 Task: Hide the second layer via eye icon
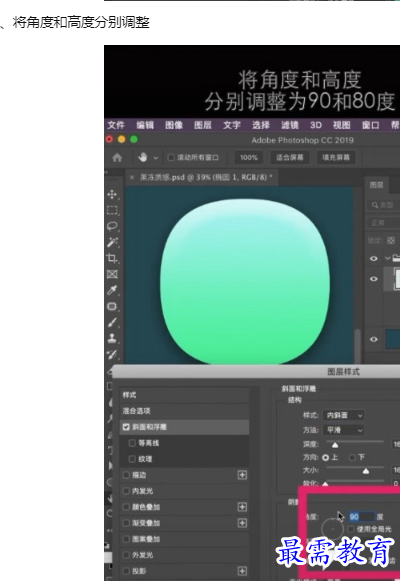374,278
